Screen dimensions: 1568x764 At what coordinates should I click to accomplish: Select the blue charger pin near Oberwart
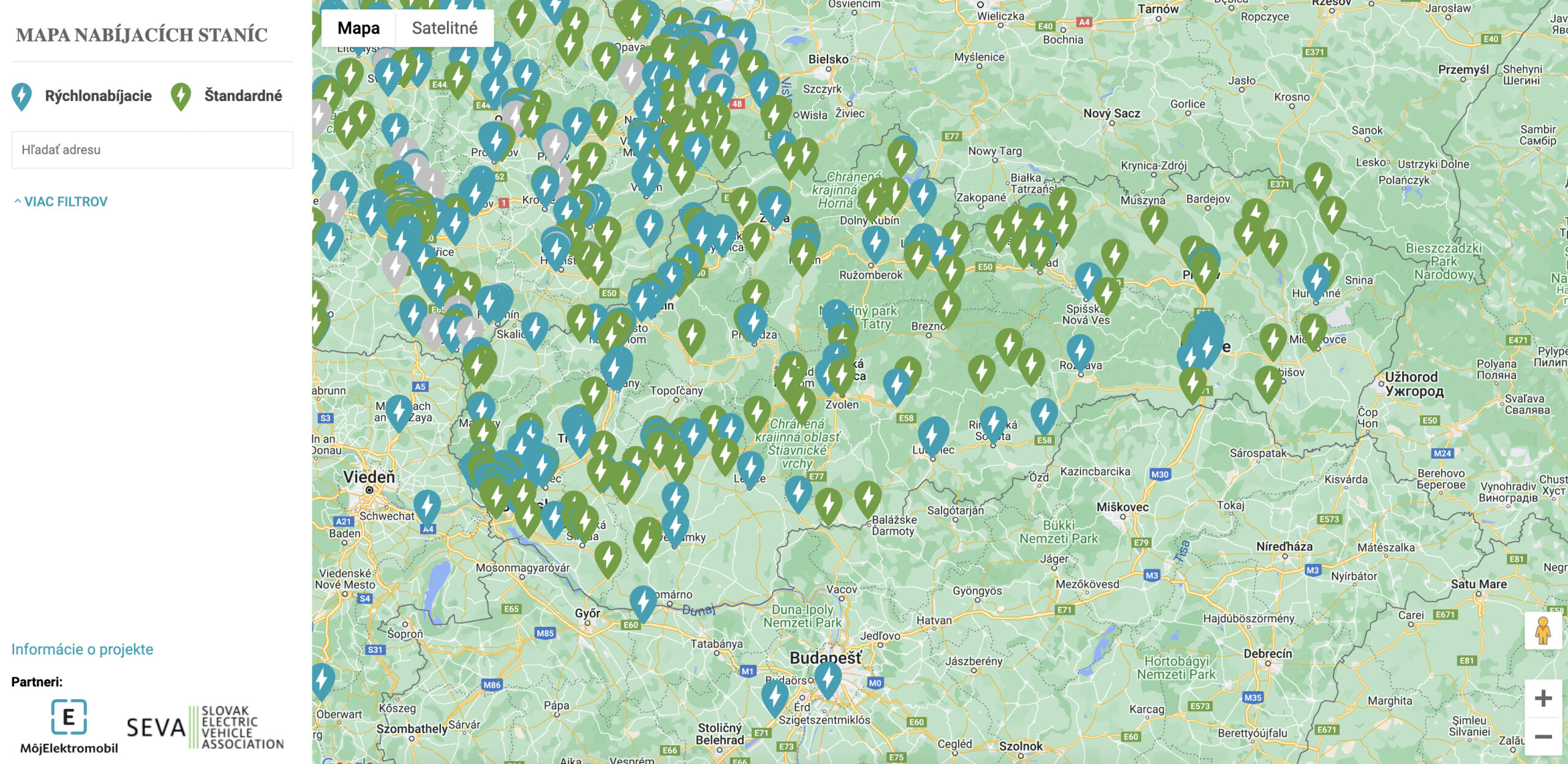323,680
